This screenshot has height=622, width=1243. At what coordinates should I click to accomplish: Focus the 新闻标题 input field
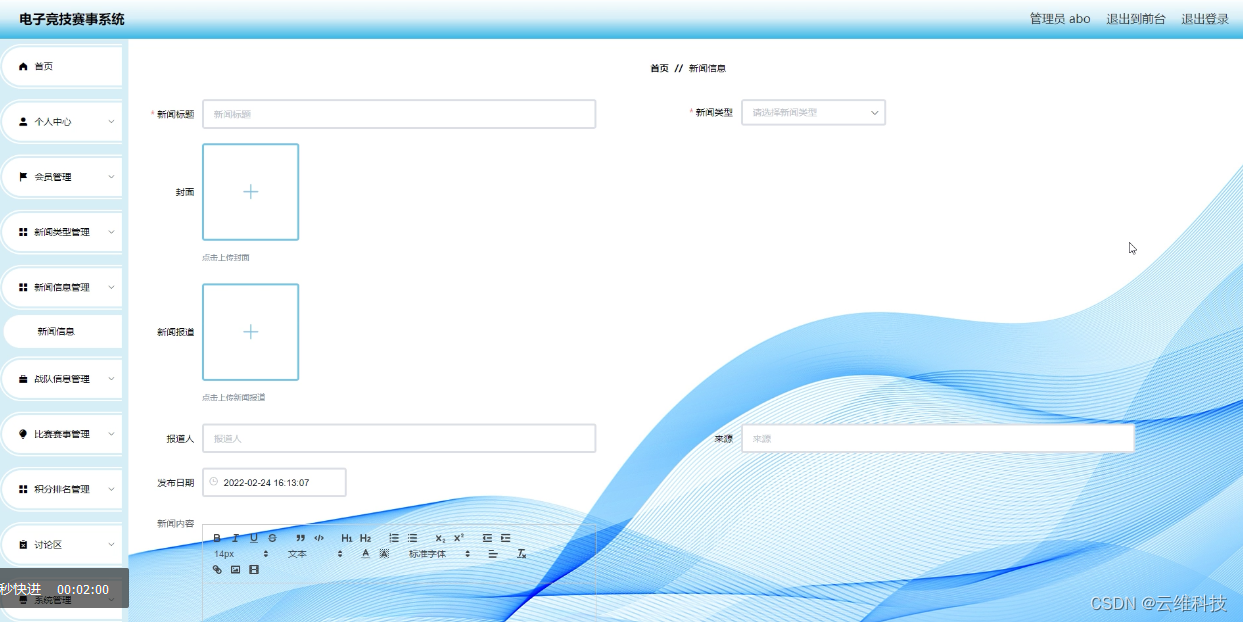(x=399, y=114)
